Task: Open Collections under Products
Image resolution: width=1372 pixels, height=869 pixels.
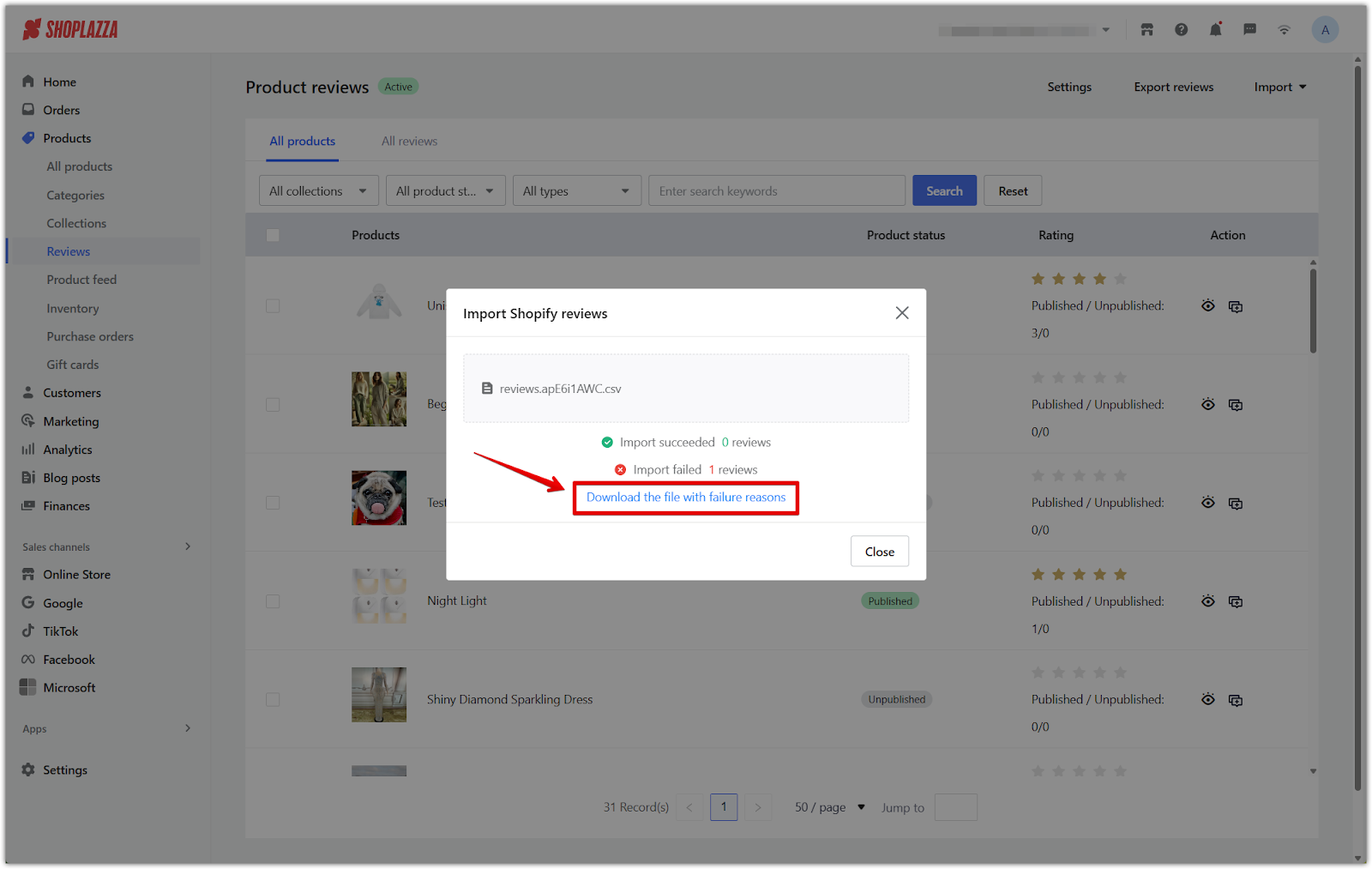Action: [76, 224]
